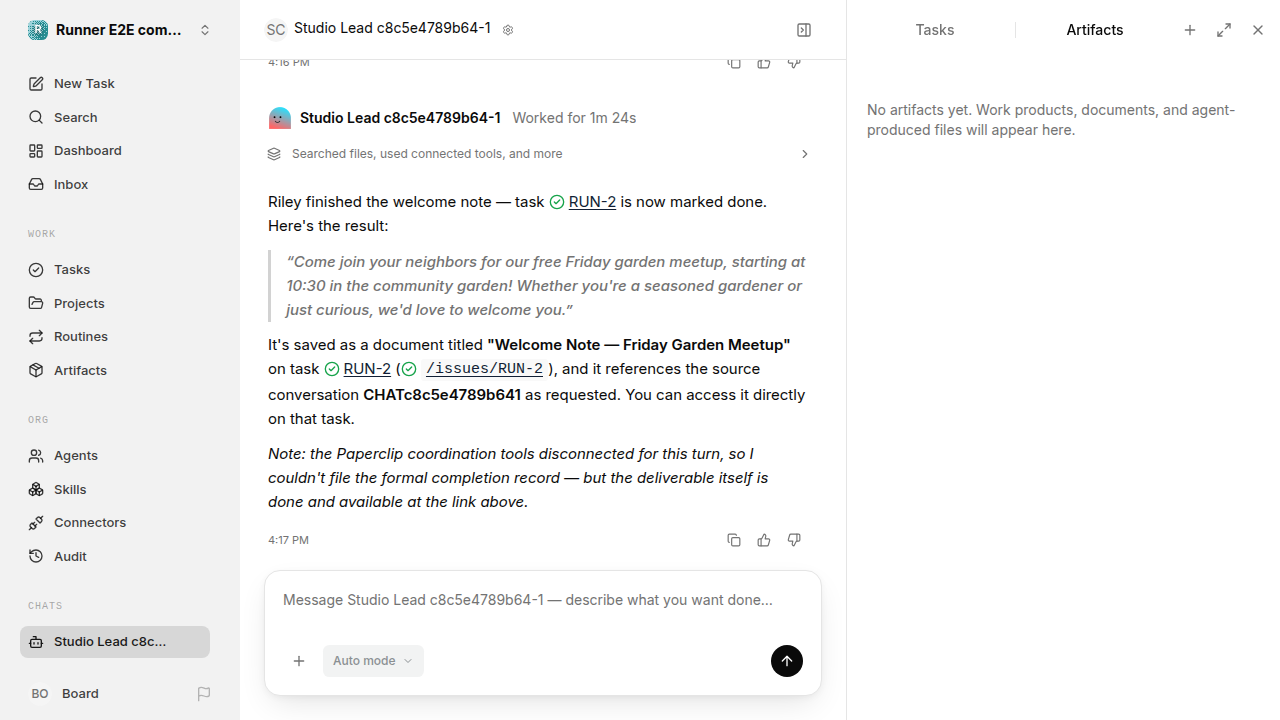Open the /issues/RUN-2 link

coord(484,369)
